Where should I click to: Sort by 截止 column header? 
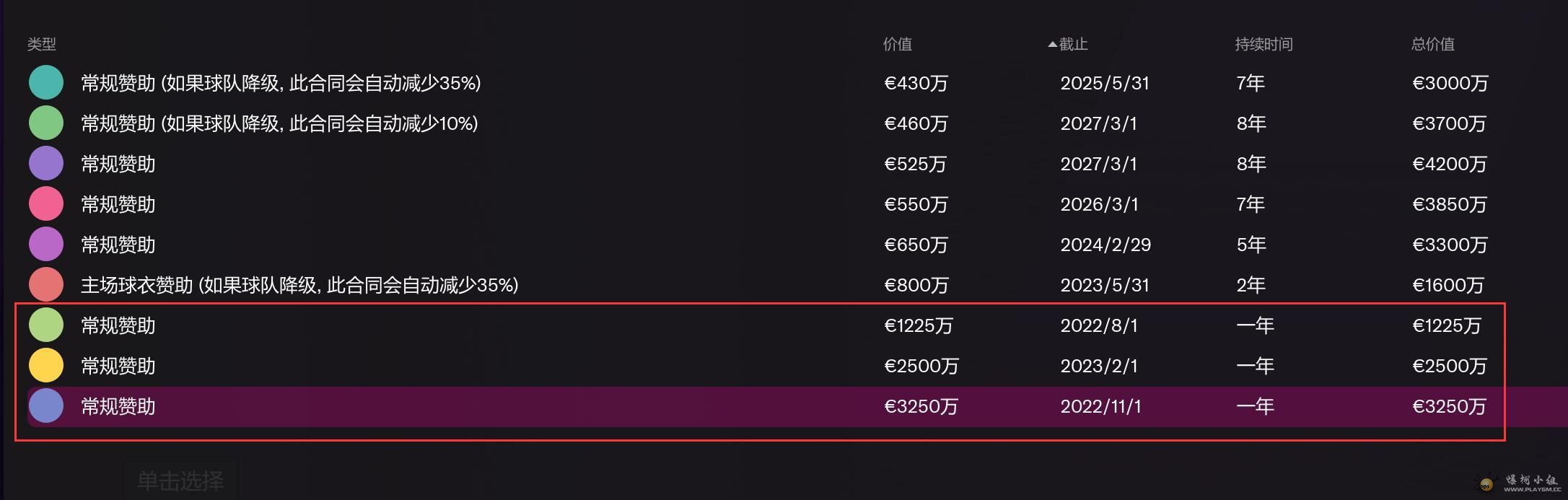point(1073,44)
